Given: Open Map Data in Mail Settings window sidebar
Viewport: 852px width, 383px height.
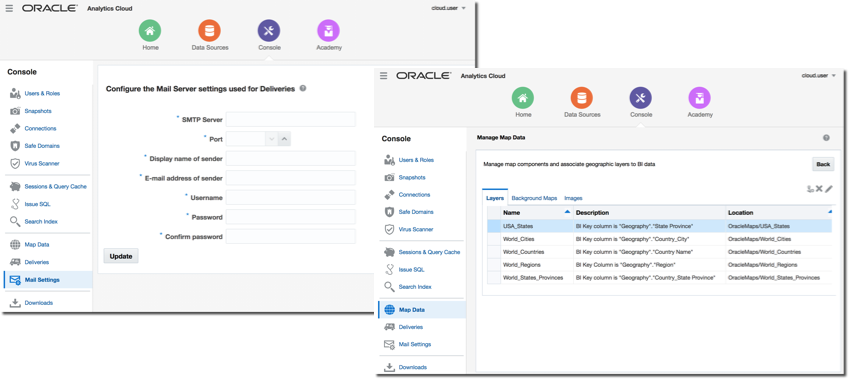Looking at the screenshot, I should coord(36,244).
